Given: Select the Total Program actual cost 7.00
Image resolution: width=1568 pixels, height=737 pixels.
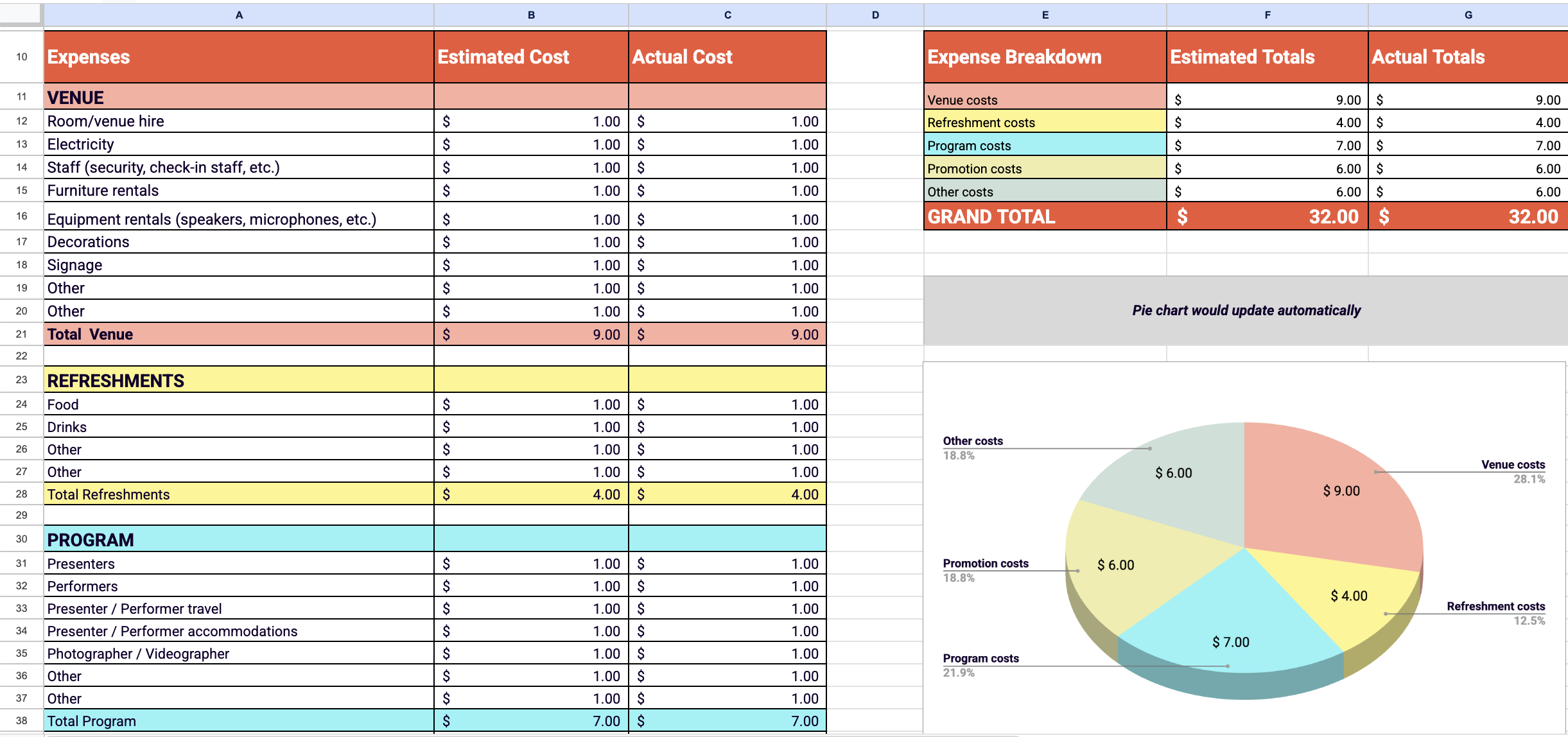Looking at the screenshot, I should pos(727,721).
